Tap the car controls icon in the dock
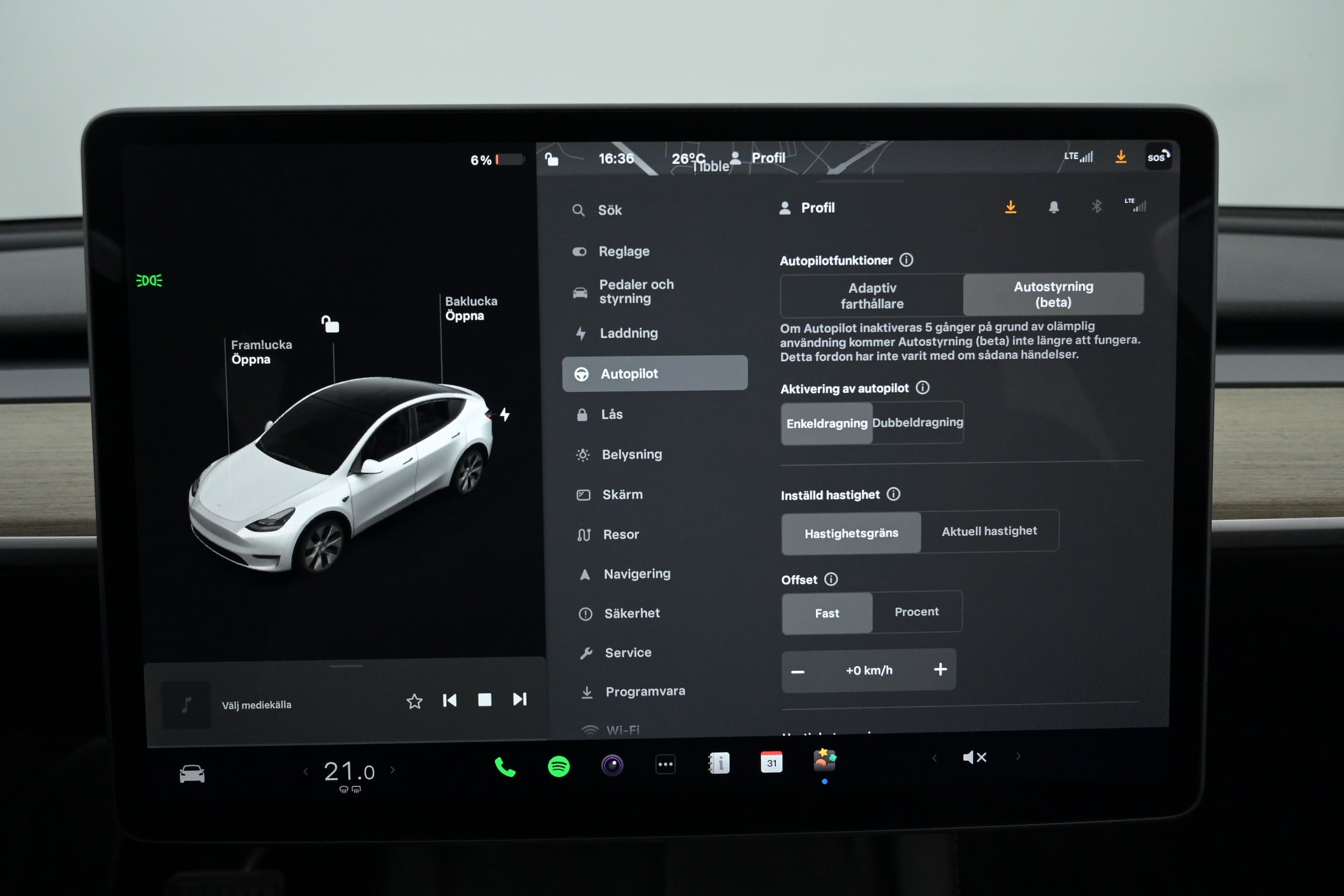Image resolution: width=1344 pixels, height=896 pixels. coord(192,775)
